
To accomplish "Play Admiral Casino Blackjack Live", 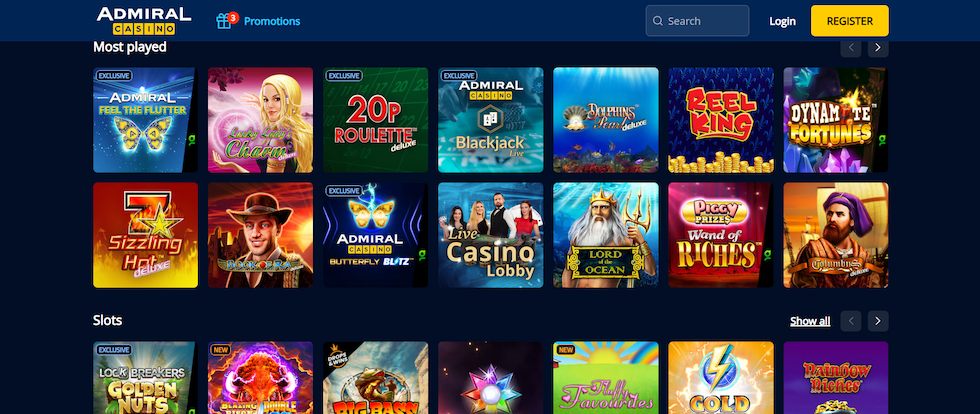I will (x=491, y=120).
